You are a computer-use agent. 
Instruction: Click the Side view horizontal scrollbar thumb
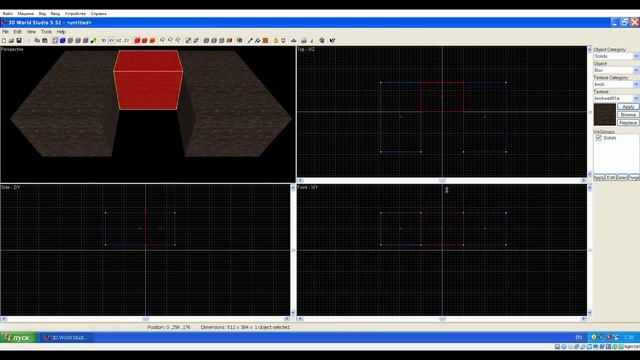146,319
